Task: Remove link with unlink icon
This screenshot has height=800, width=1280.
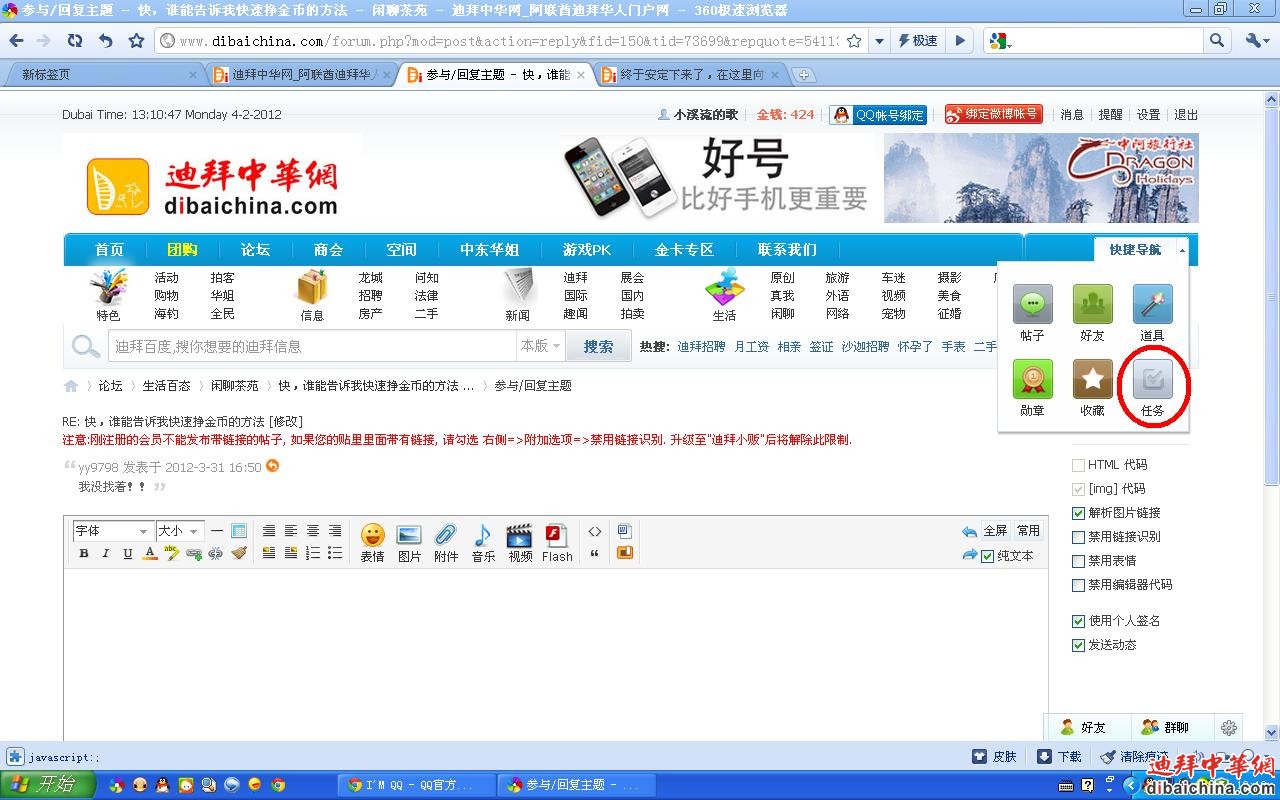Action: pyautogui.click(x=216, y=553)
